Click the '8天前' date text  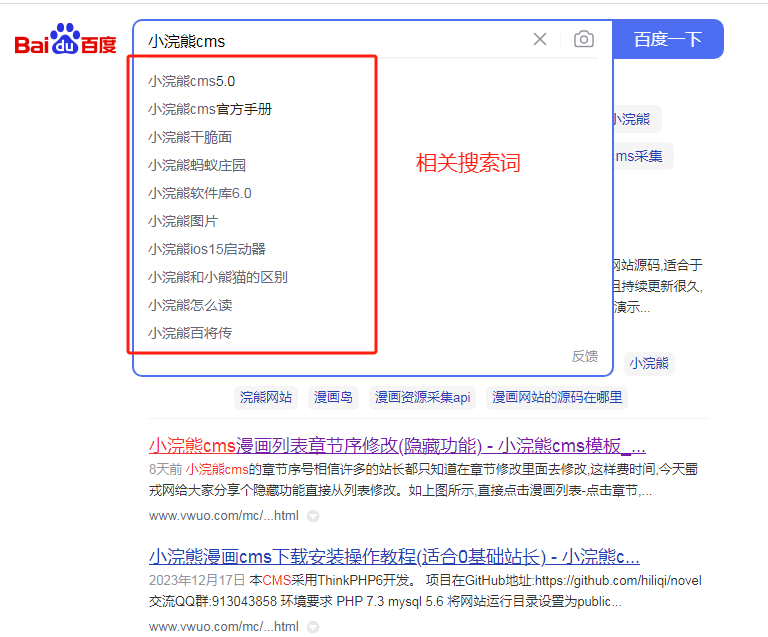[166, 469]
